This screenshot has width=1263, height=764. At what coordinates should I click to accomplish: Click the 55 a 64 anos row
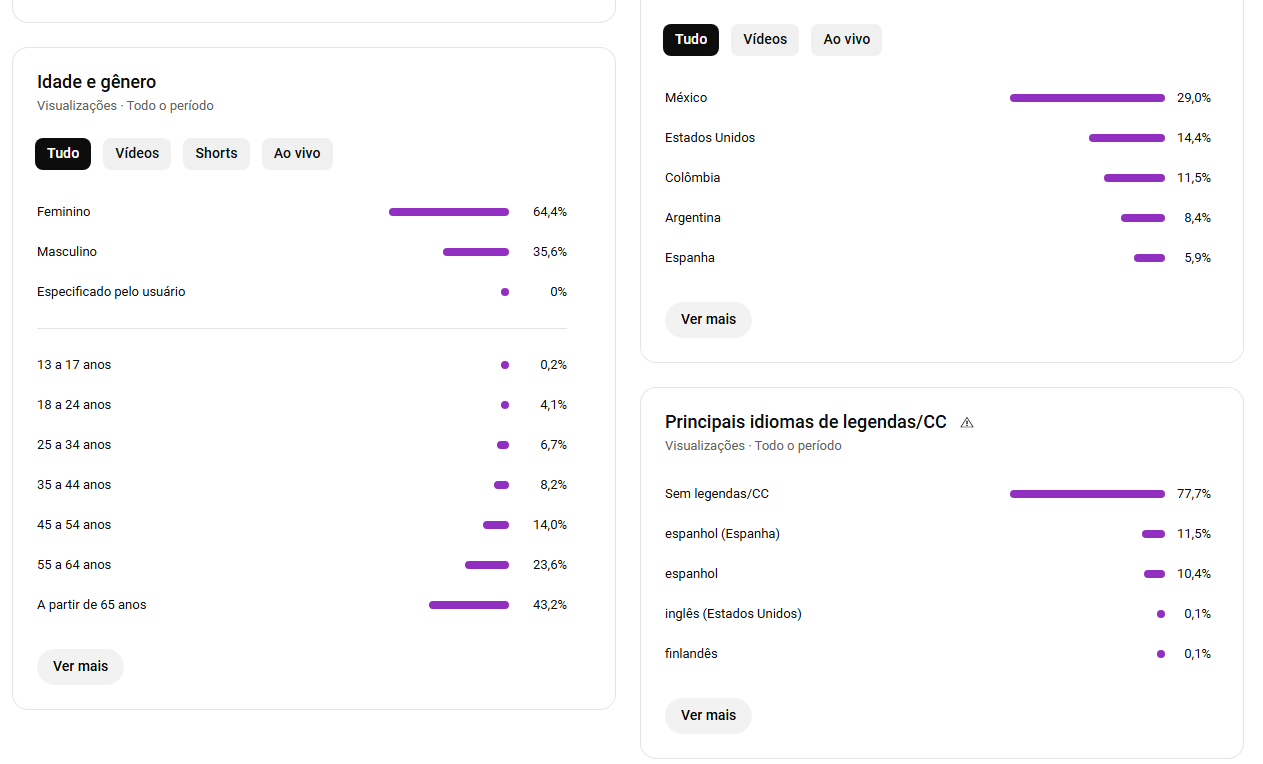pyautogui.click(x=302, y=565)
